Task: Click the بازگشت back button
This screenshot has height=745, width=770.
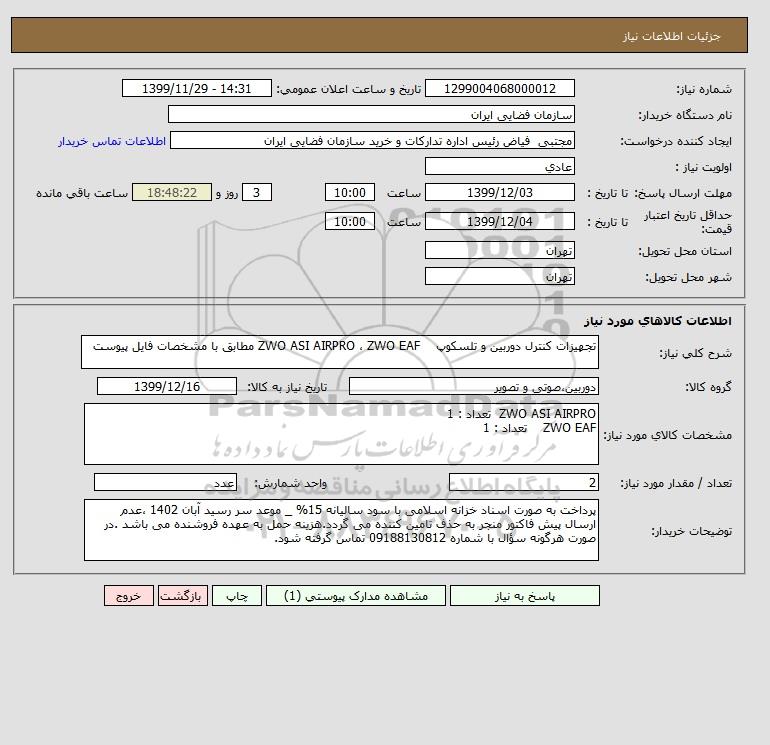Action: tap(183, 595)
